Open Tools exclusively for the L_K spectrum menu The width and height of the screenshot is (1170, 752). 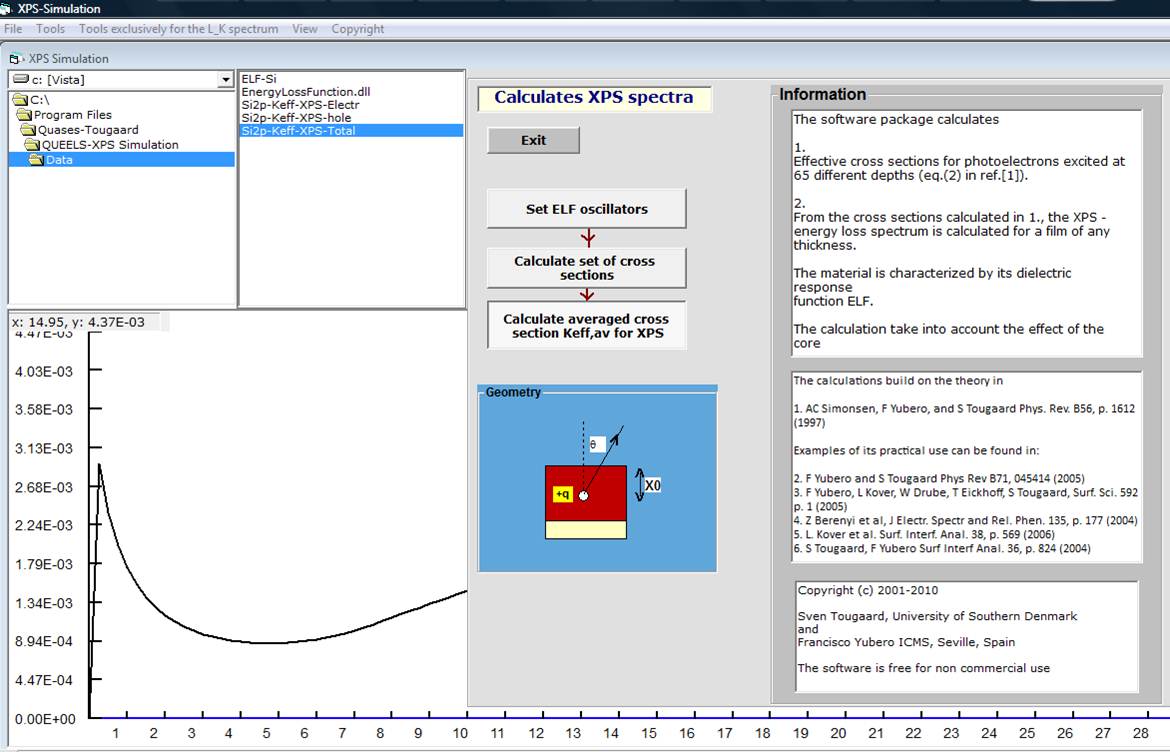178,29
